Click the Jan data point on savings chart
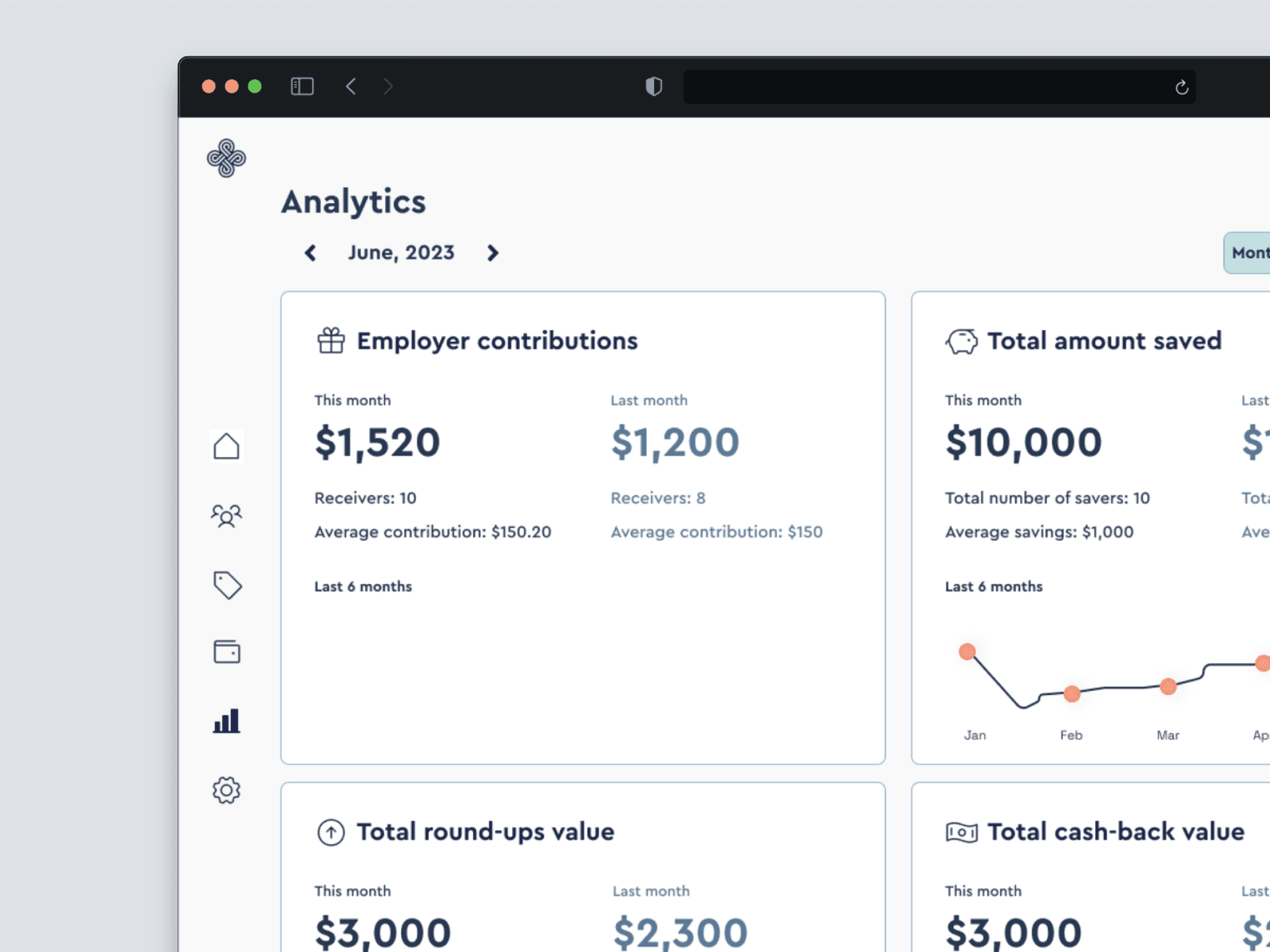Image resolution: width=1270 pixels, height=952 pixels. 967,652
